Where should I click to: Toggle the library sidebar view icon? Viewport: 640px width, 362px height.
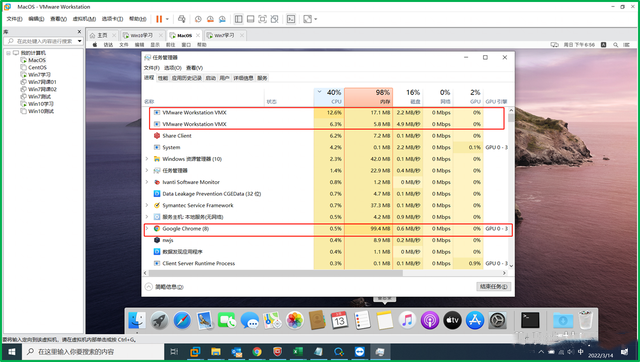point(239,19)
